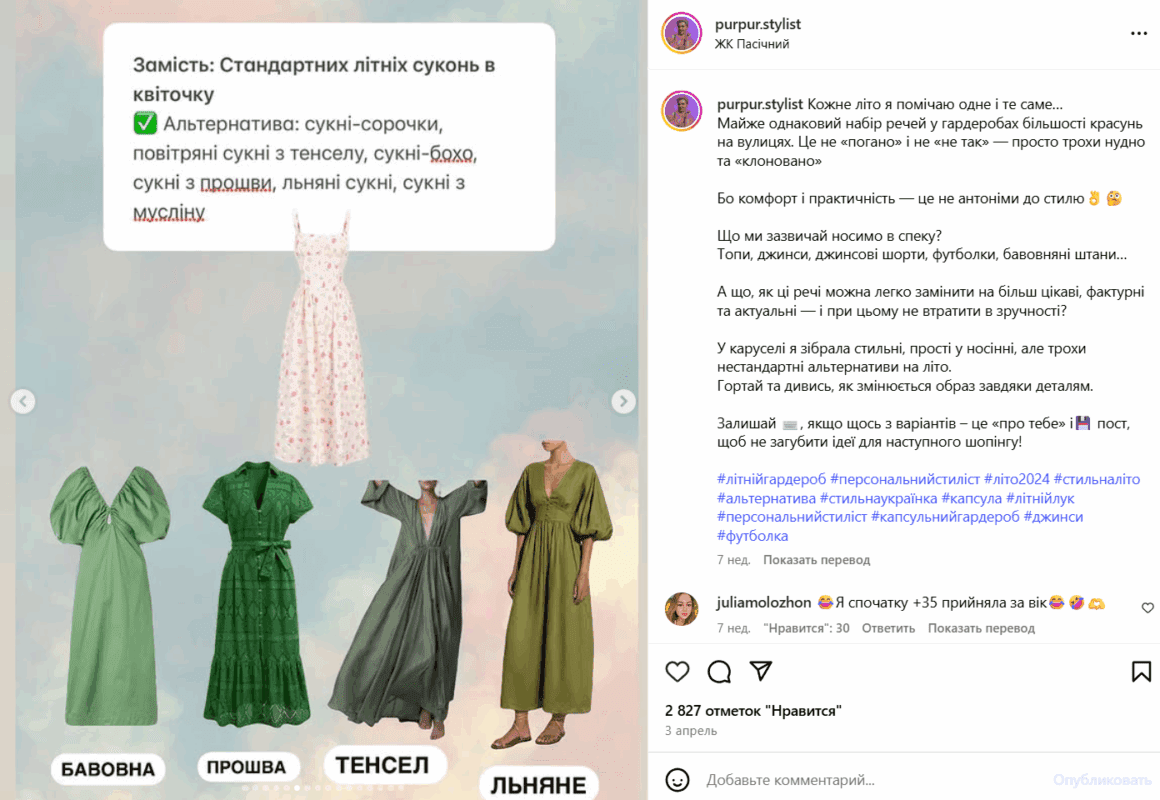View the 30 likes on the comment
Viewport: 1160px width, 800px height.
click(806, 628)
